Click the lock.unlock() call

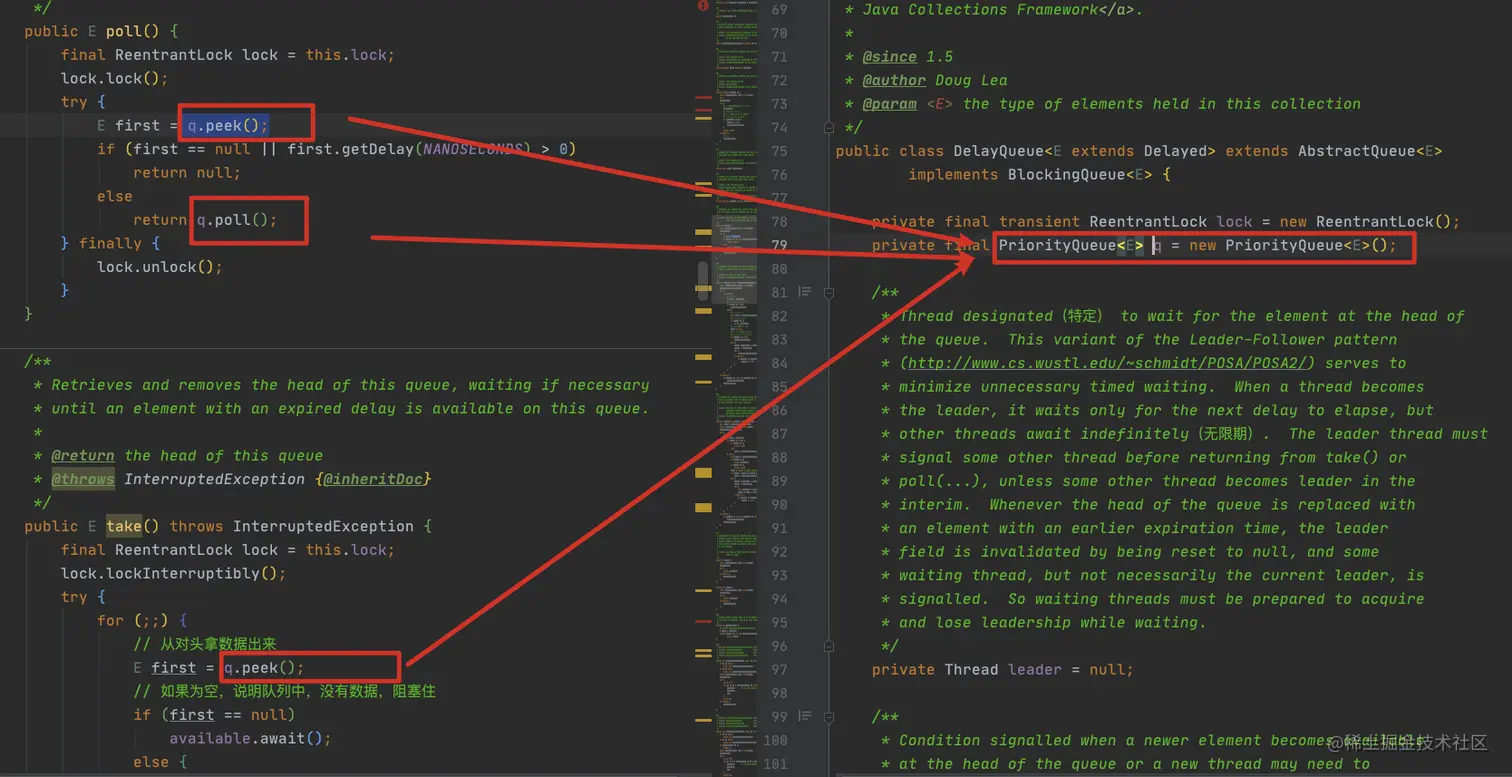(x=160, y=267)
